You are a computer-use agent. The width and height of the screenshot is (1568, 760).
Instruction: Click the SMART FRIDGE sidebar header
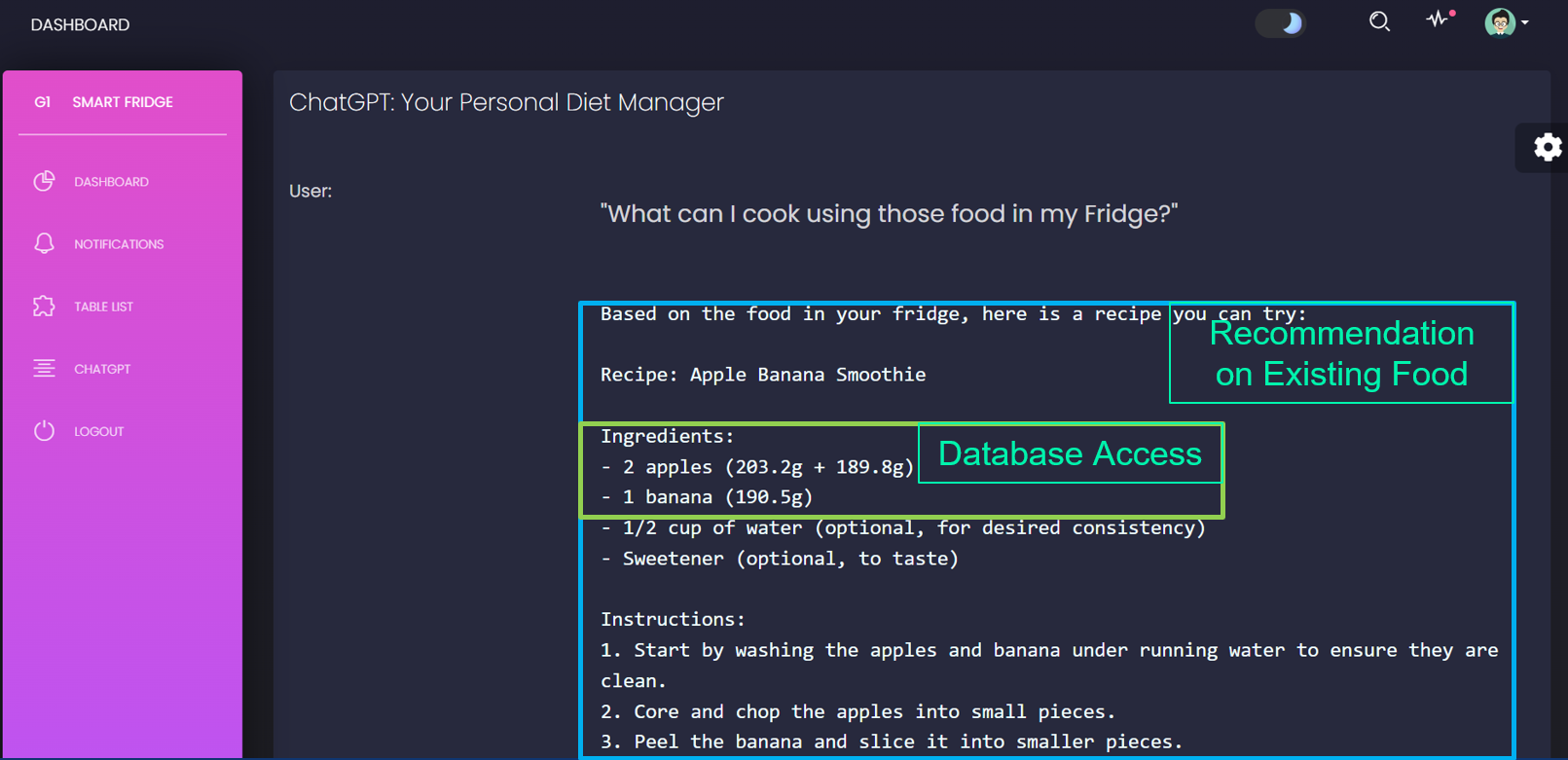tap(123, 102)
